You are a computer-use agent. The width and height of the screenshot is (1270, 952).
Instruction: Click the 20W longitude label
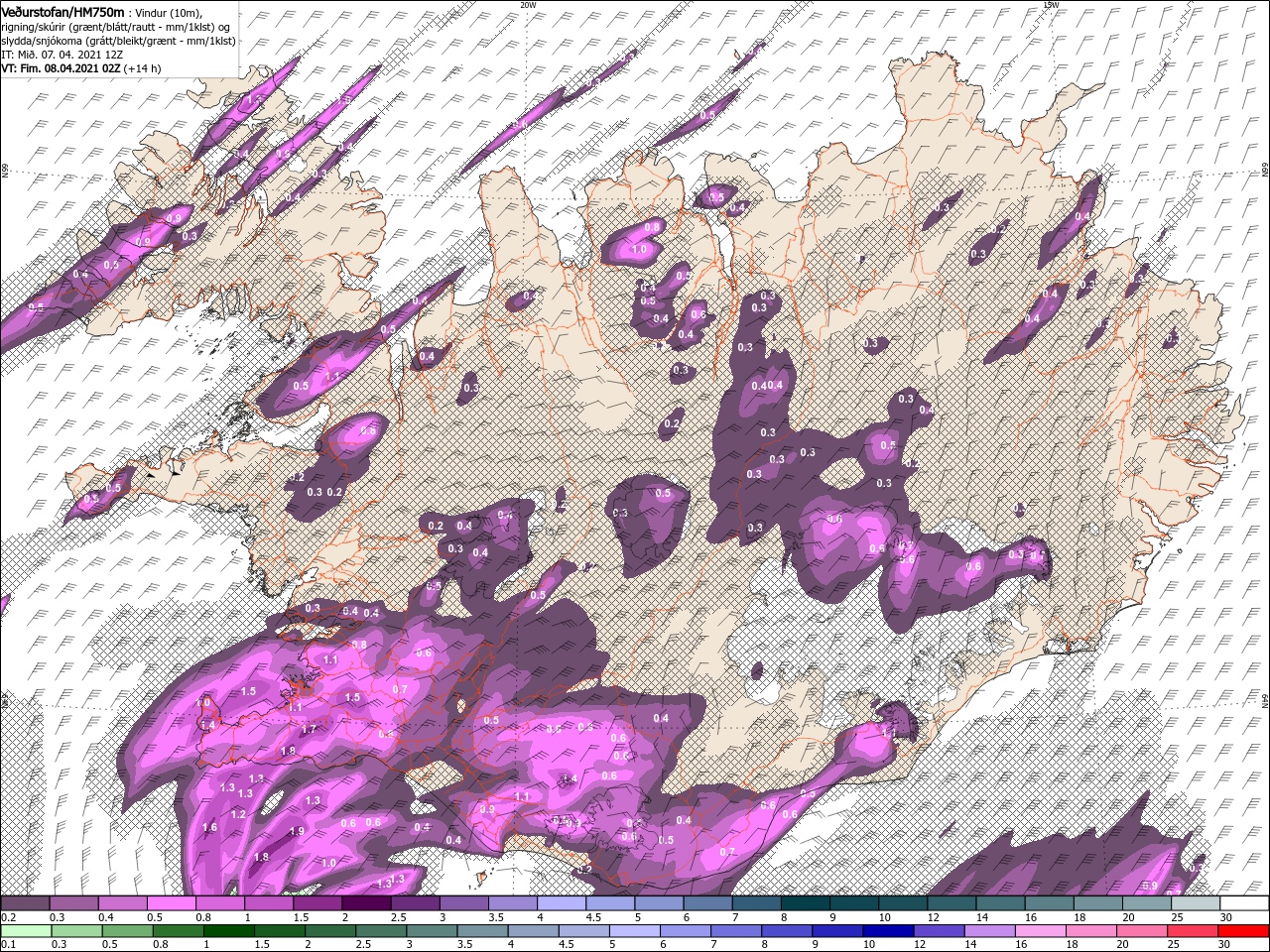pyautogui.click(x=528, y=5)
